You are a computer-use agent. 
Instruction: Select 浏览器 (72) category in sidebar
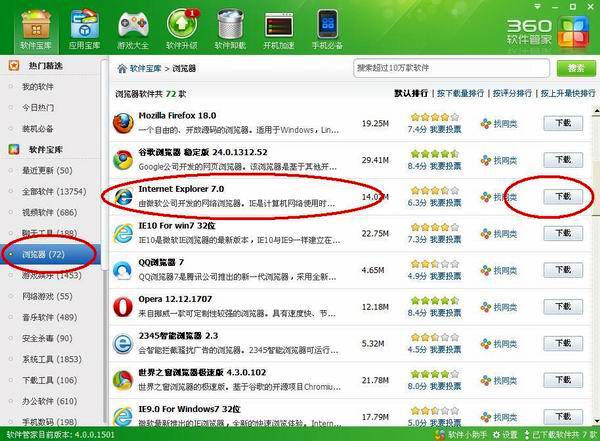point(44,254)
